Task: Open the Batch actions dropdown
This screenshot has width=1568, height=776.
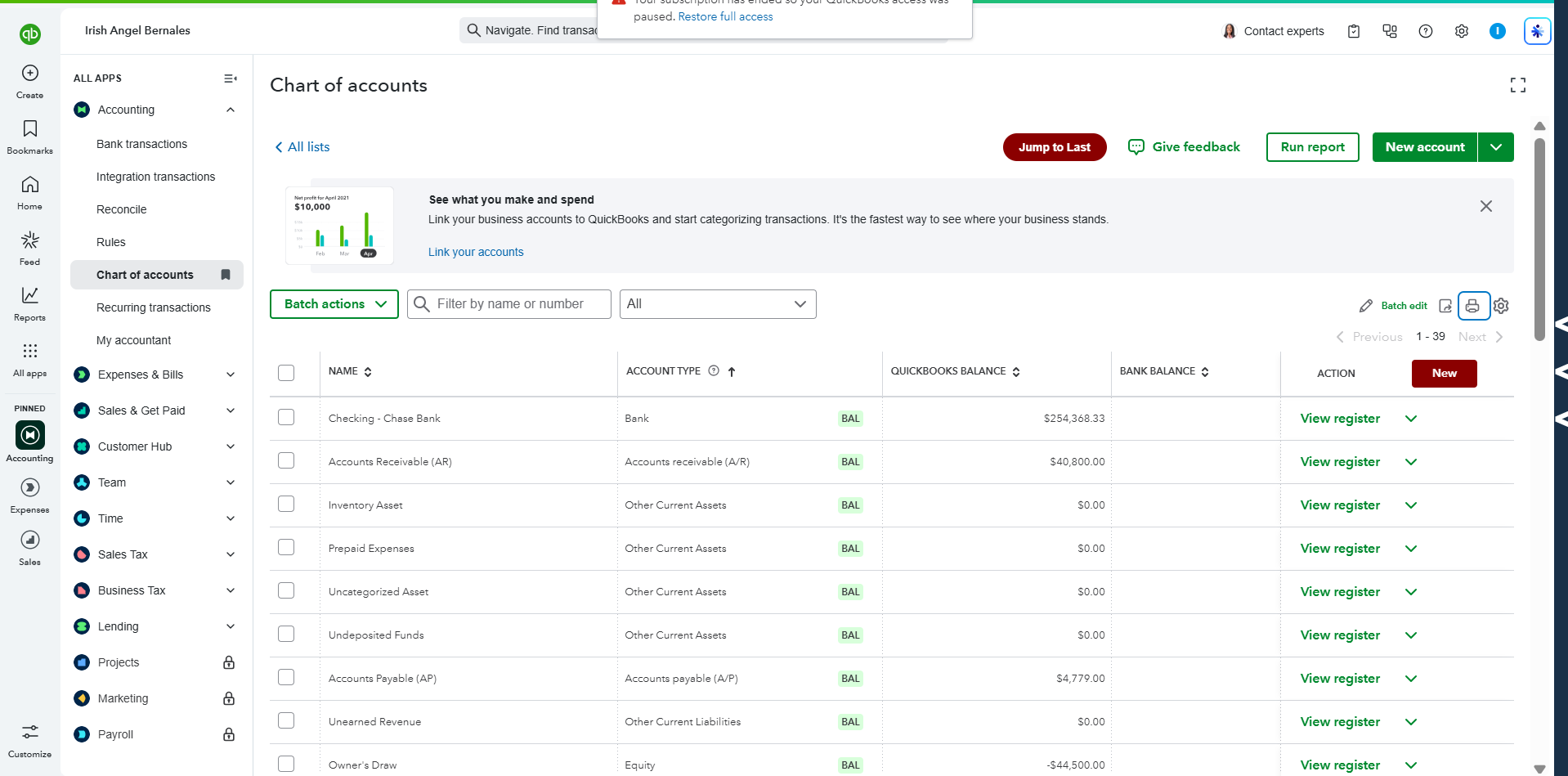Action: tap(334, 304)
